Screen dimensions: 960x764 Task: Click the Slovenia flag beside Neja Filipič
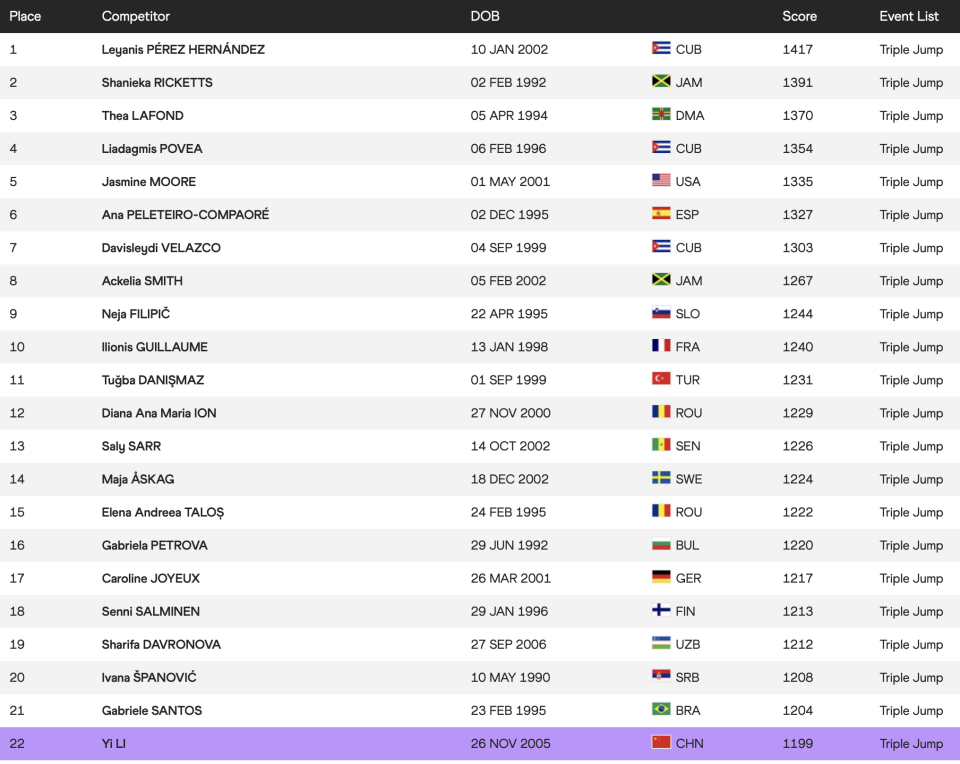(661, 313)
